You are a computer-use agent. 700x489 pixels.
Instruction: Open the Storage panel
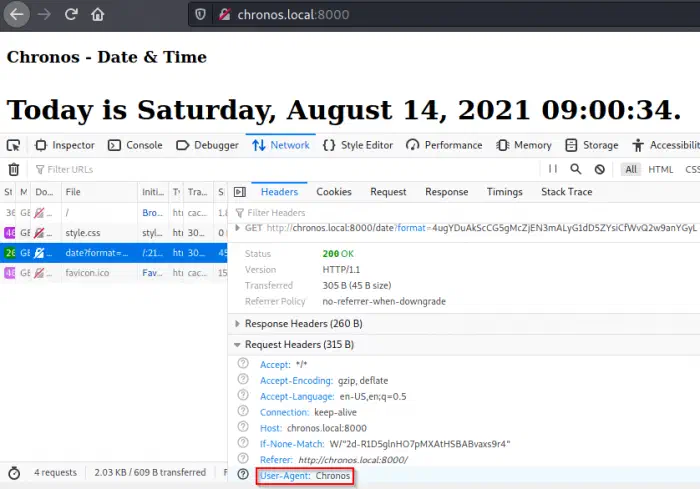[592, 145]
